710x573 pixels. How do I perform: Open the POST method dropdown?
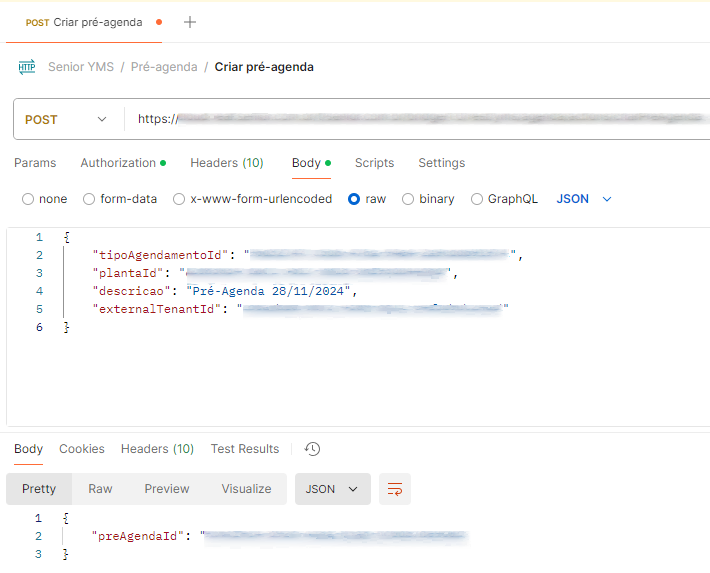point(66,119)
